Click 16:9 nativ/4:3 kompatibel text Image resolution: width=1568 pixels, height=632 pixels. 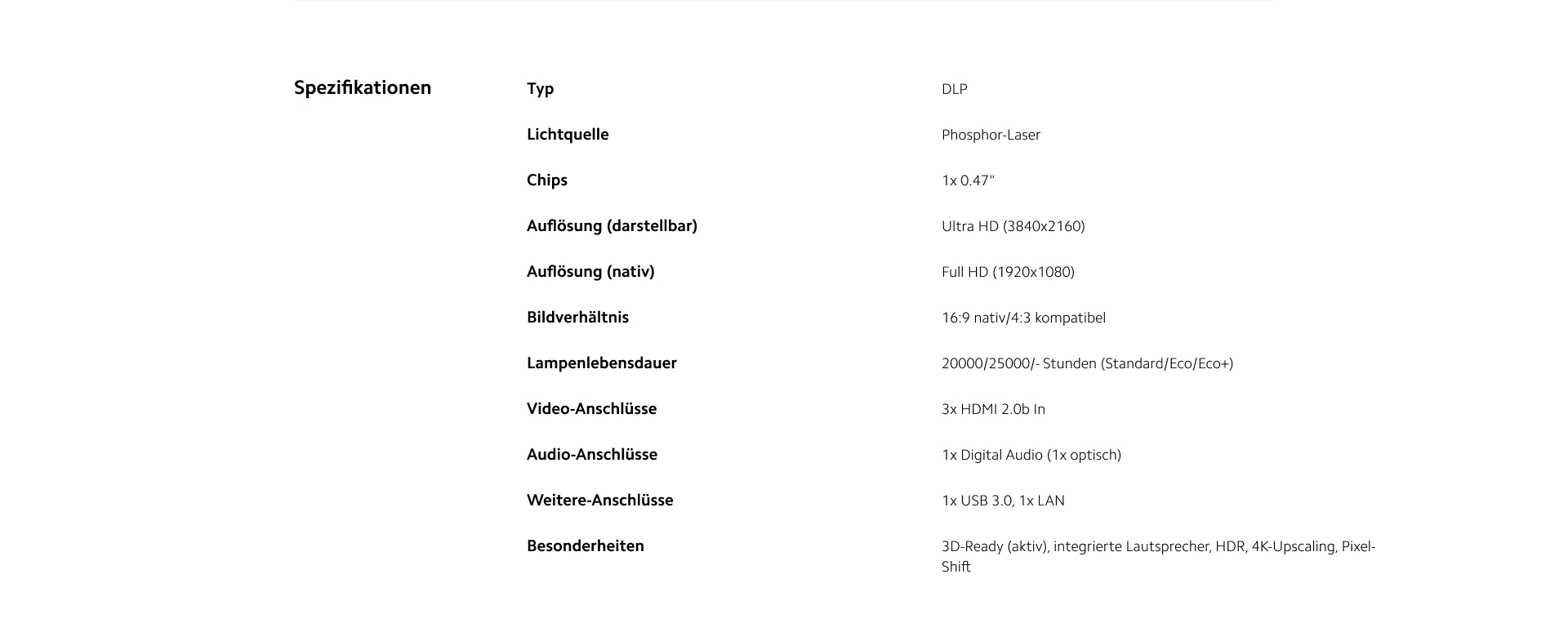coord(1023,318)
